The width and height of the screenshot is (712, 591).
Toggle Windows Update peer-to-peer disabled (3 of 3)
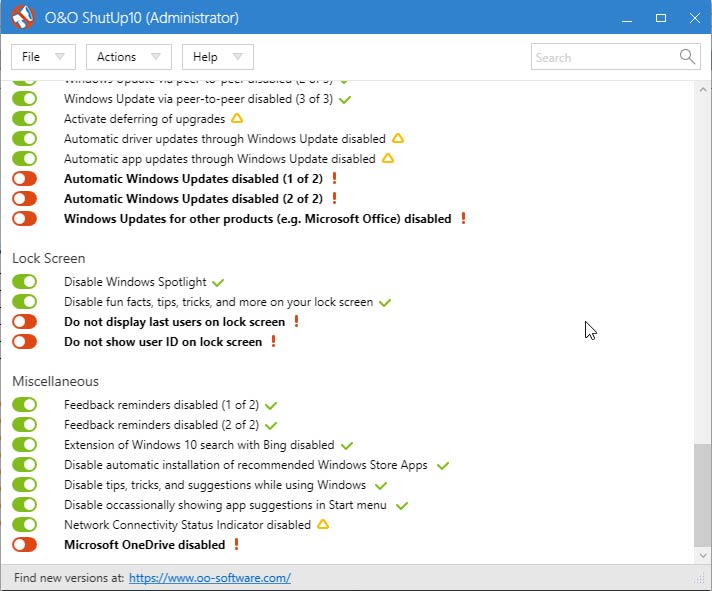tap(25, 98)
